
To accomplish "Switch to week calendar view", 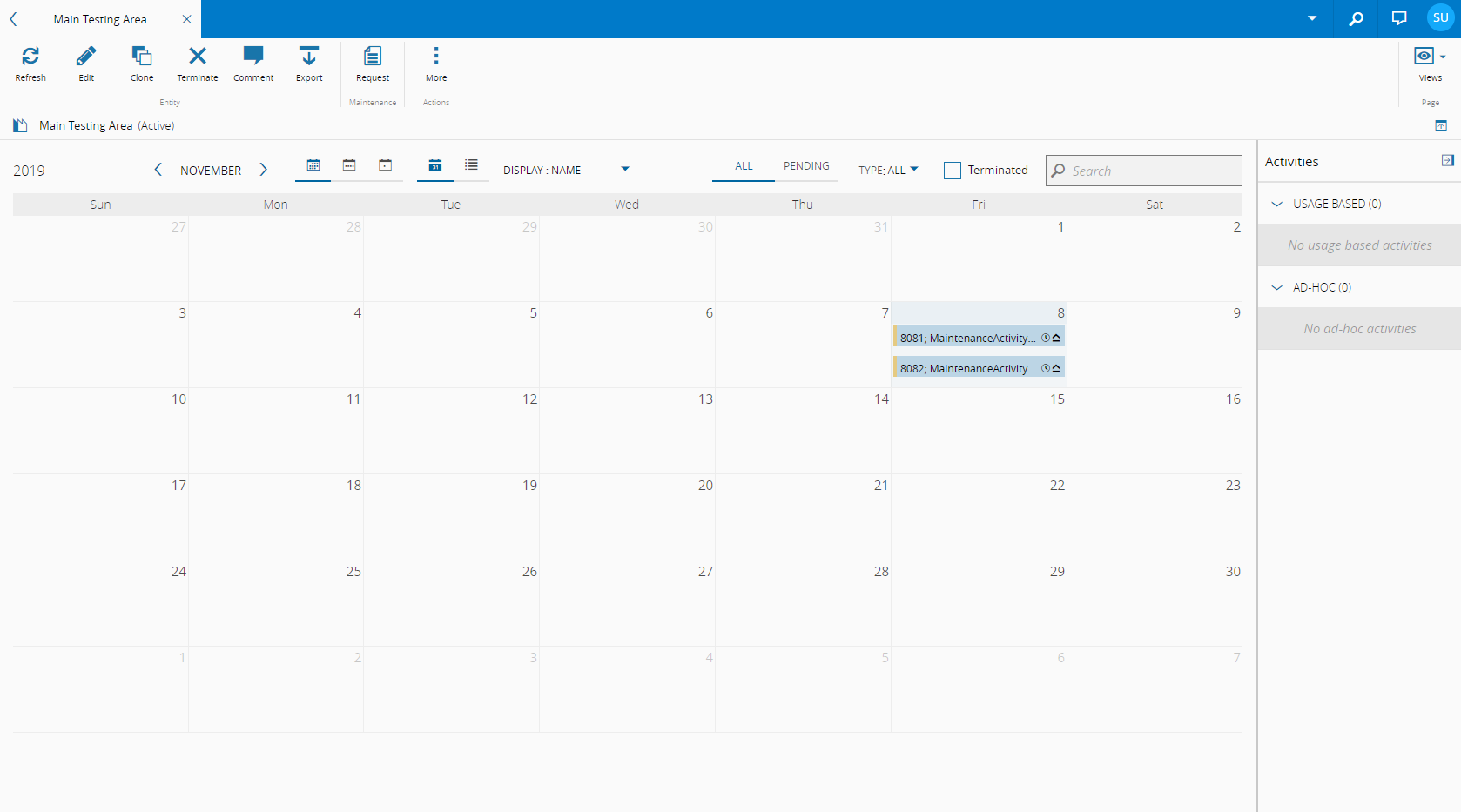I will pyautogui.click(x=349, y=165).
